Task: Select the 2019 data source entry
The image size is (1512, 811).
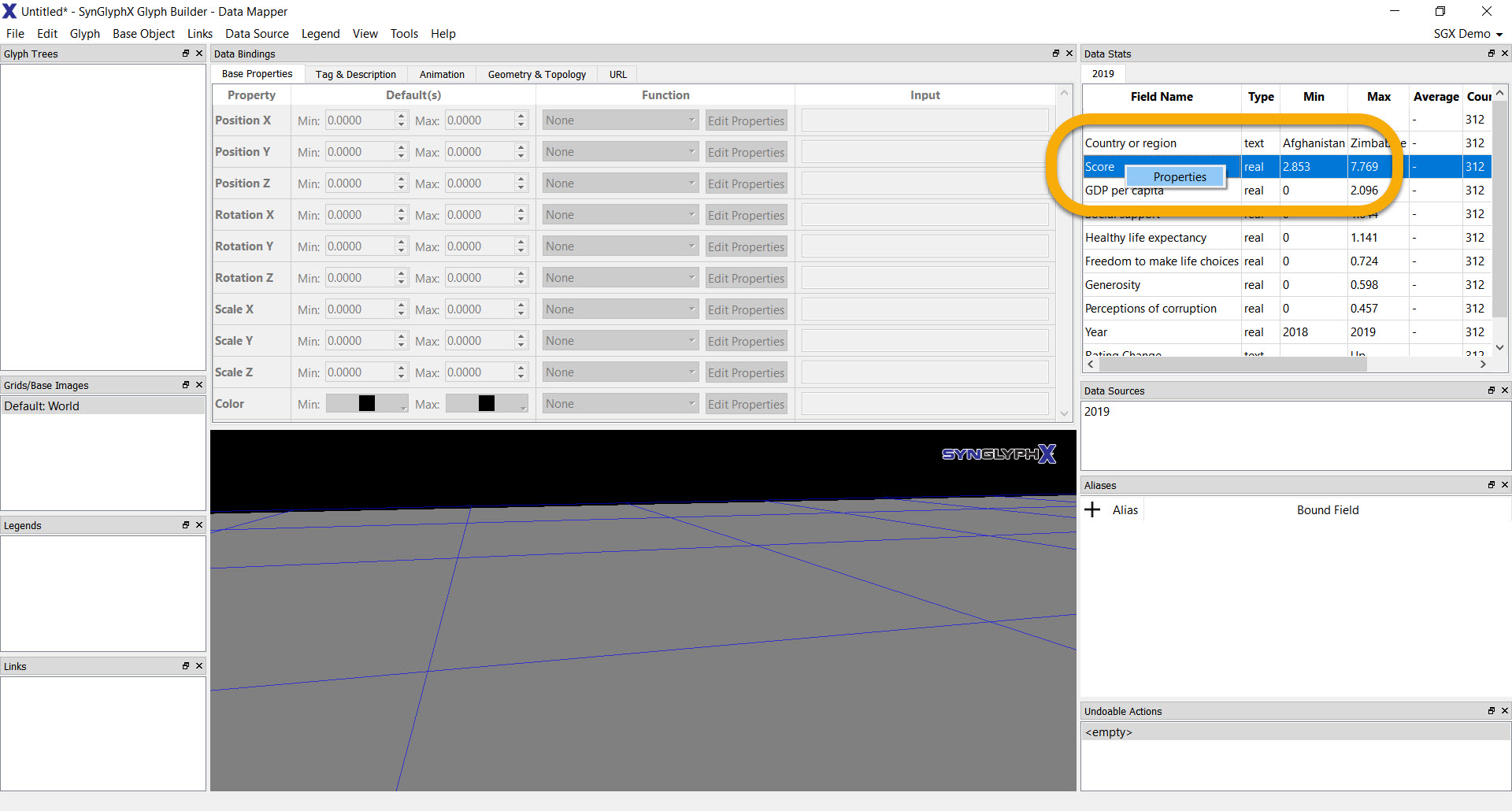Action: (1097, 412)
